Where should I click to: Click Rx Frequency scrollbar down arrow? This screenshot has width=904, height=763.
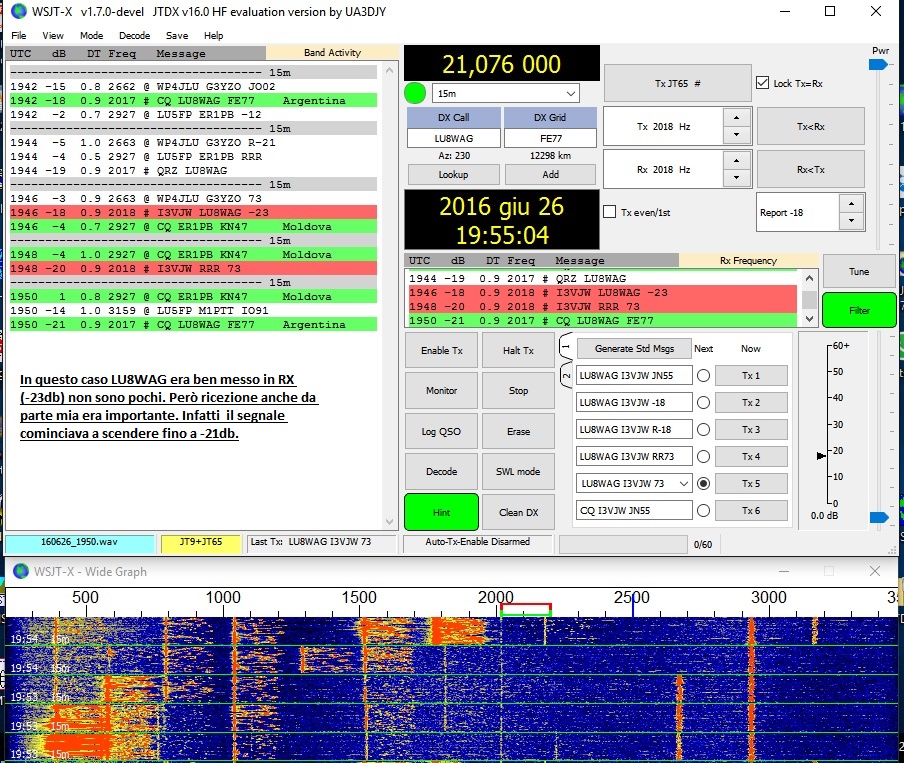click(809, 318)
